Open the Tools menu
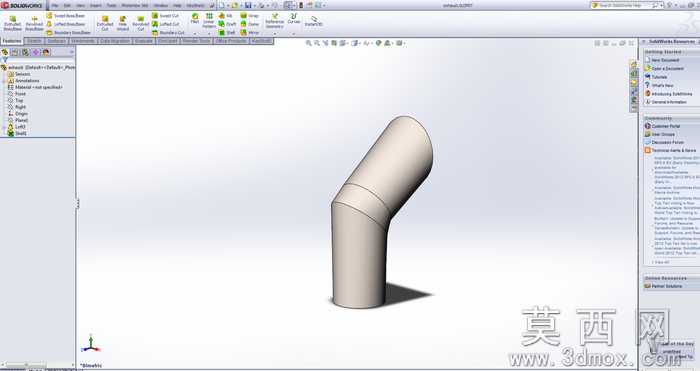 pos(111,5)
